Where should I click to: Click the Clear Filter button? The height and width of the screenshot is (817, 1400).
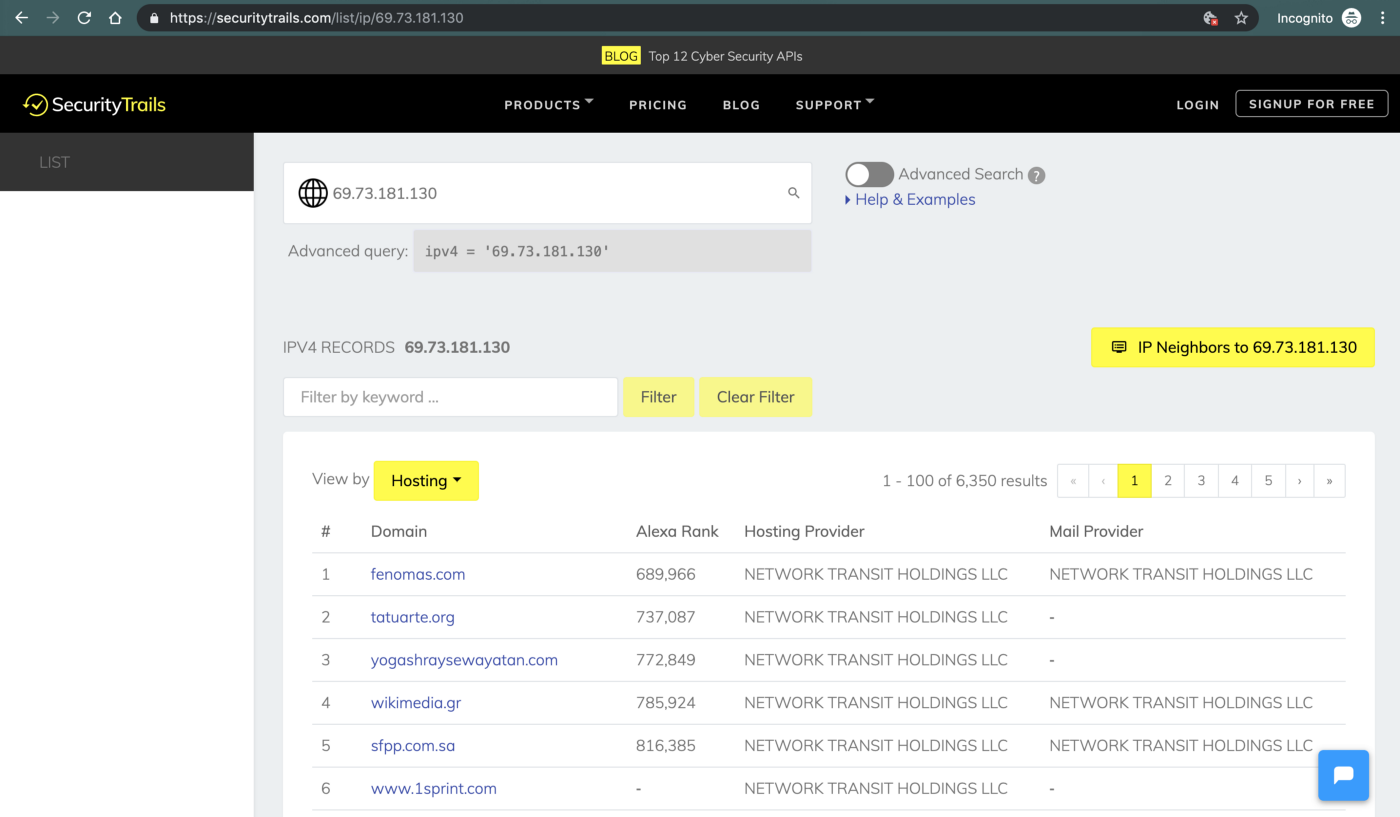click(755, 397)
